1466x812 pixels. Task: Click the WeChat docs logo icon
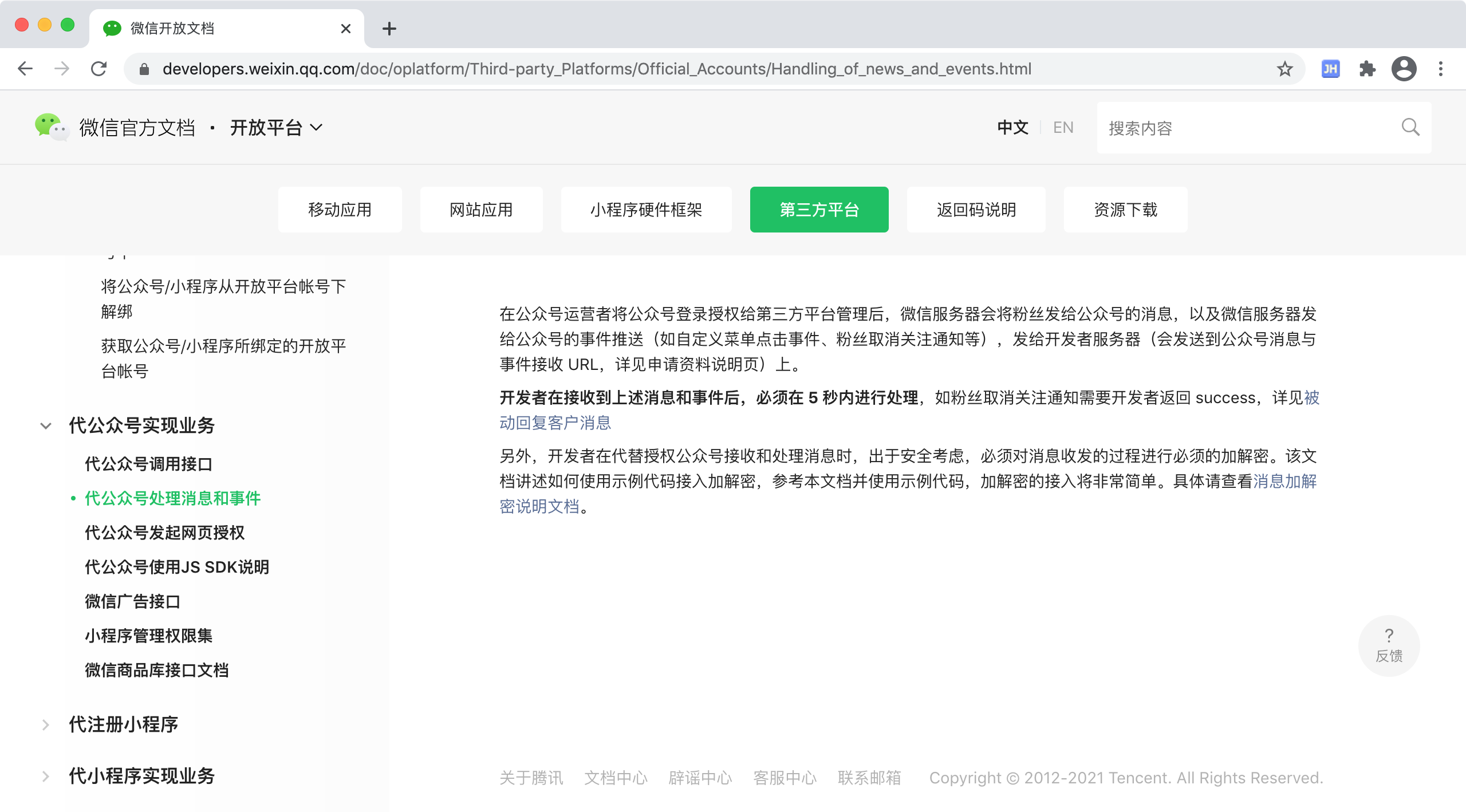coord(52,127)
